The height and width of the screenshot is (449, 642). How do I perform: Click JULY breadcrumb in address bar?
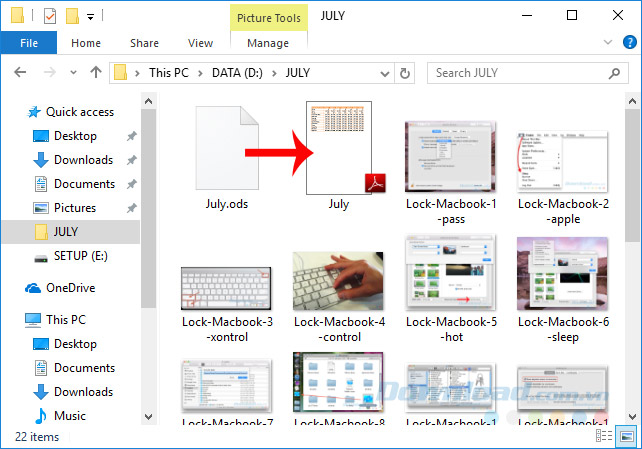point(298,73)
